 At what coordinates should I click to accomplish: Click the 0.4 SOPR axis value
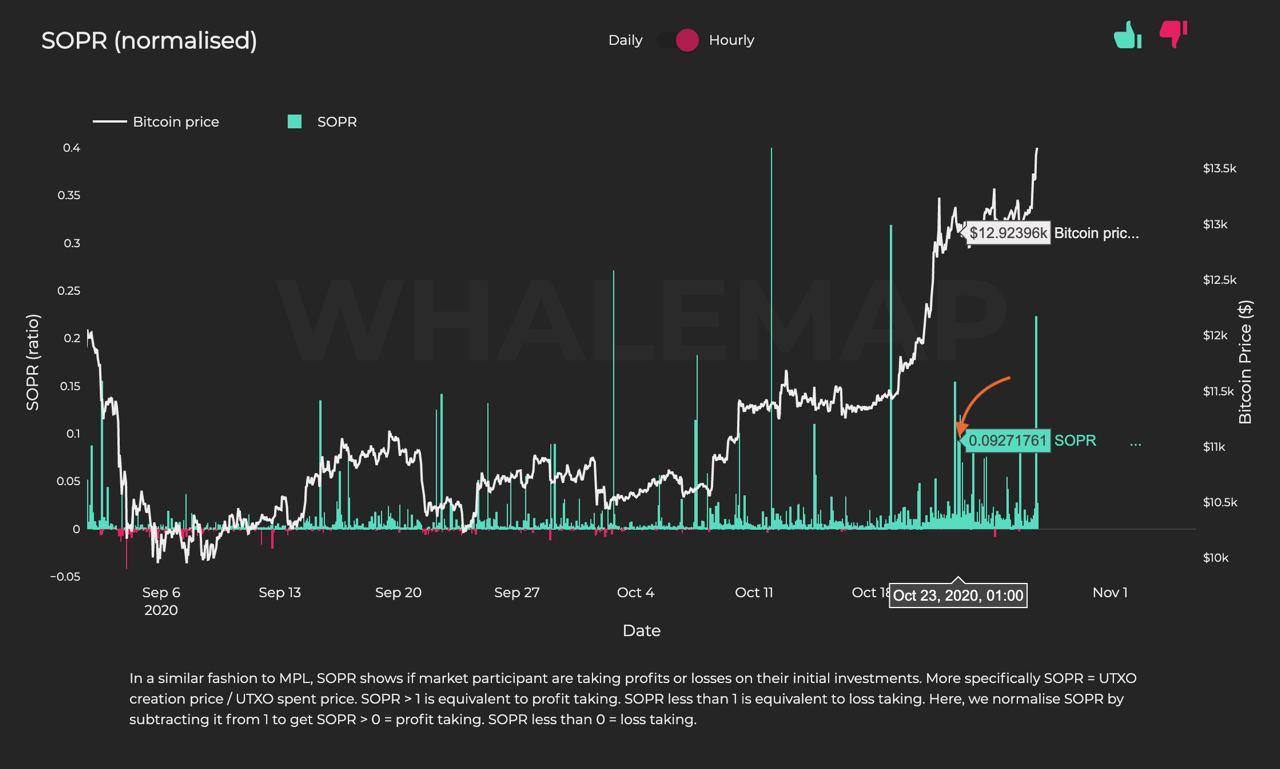click(71, 148)
